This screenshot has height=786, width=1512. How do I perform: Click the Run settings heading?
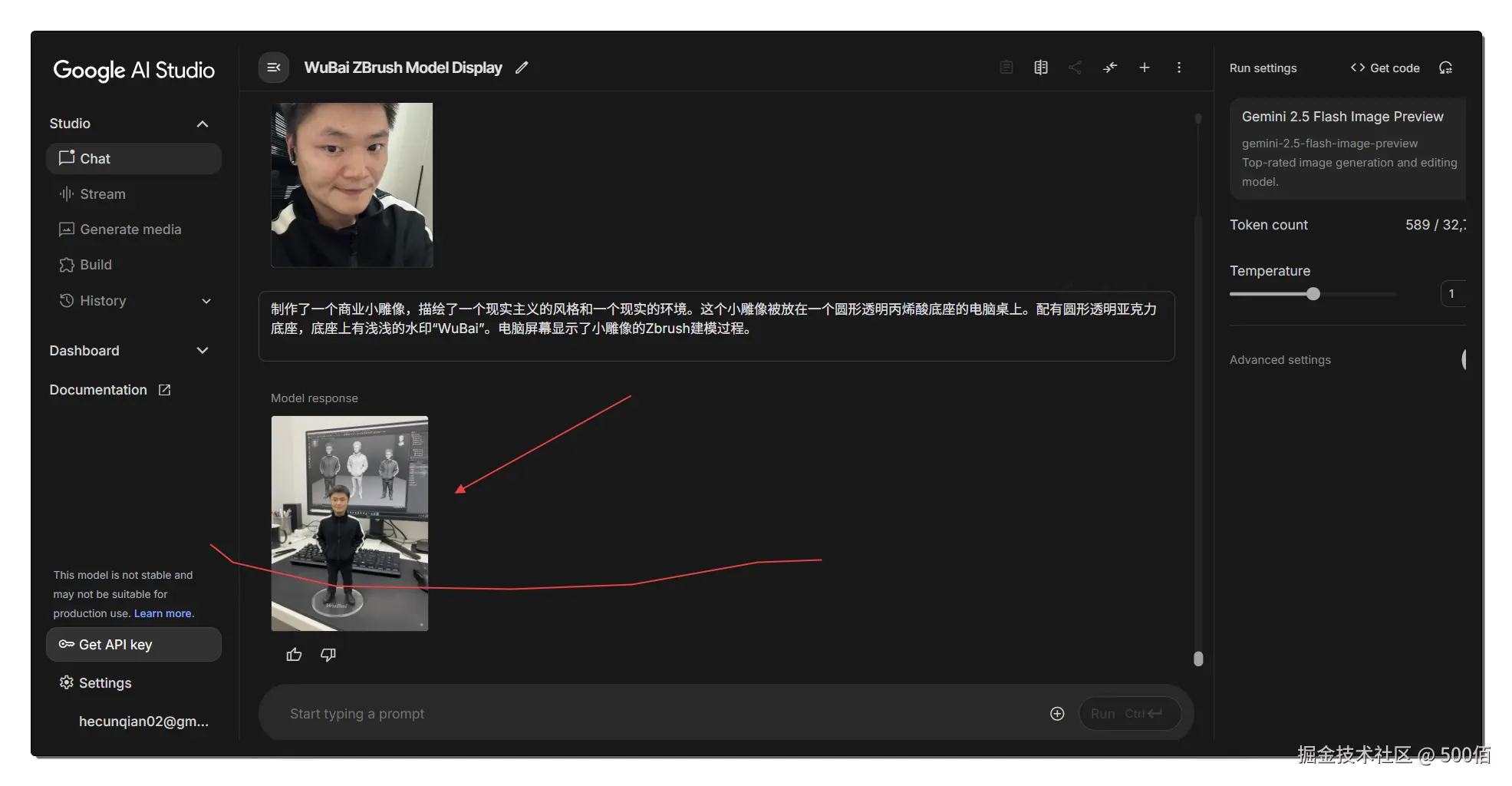pyautogui.click(x=1263, y=68)
